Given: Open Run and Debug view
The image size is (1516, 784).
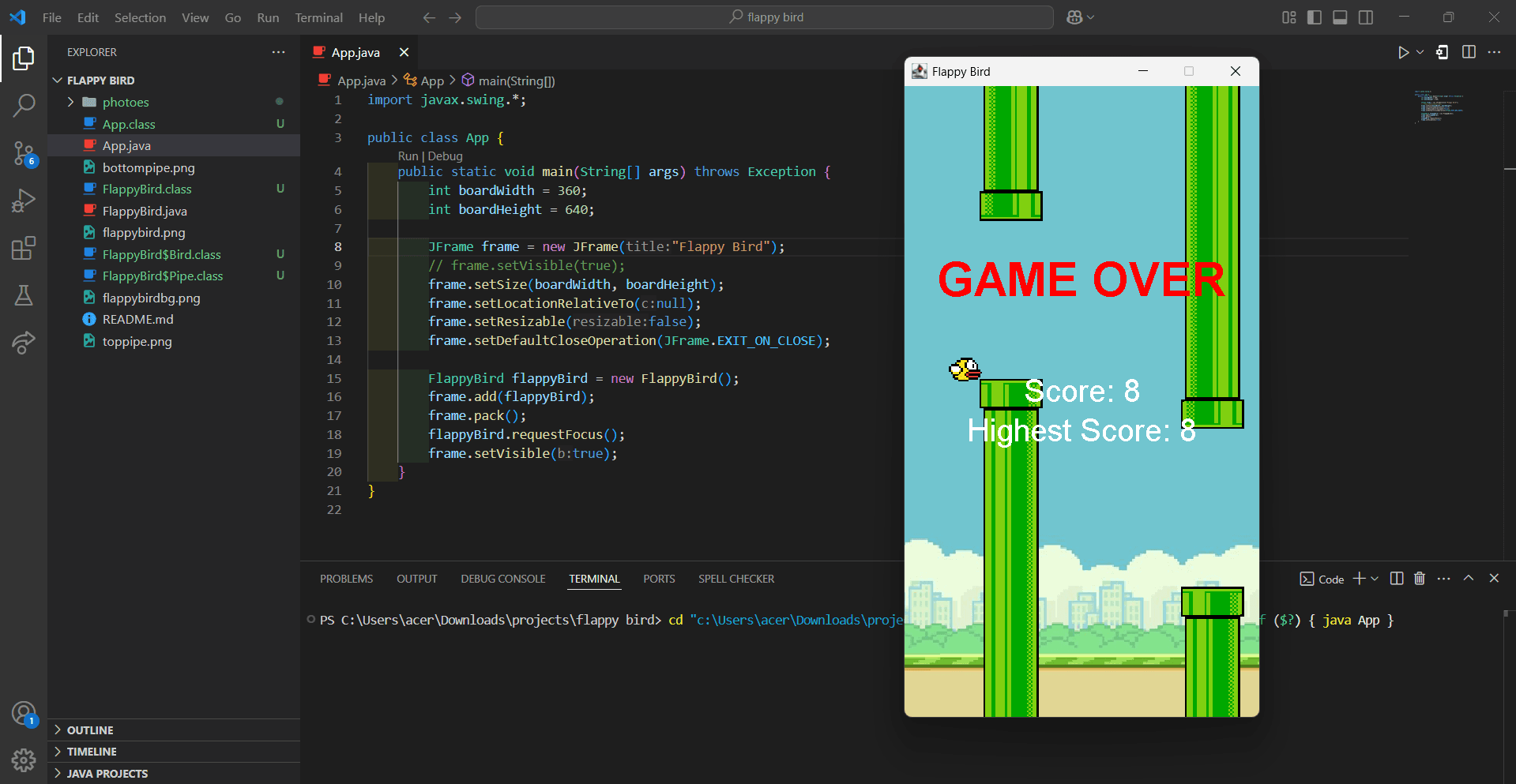Looking at the screenshot, I should 24,201.
